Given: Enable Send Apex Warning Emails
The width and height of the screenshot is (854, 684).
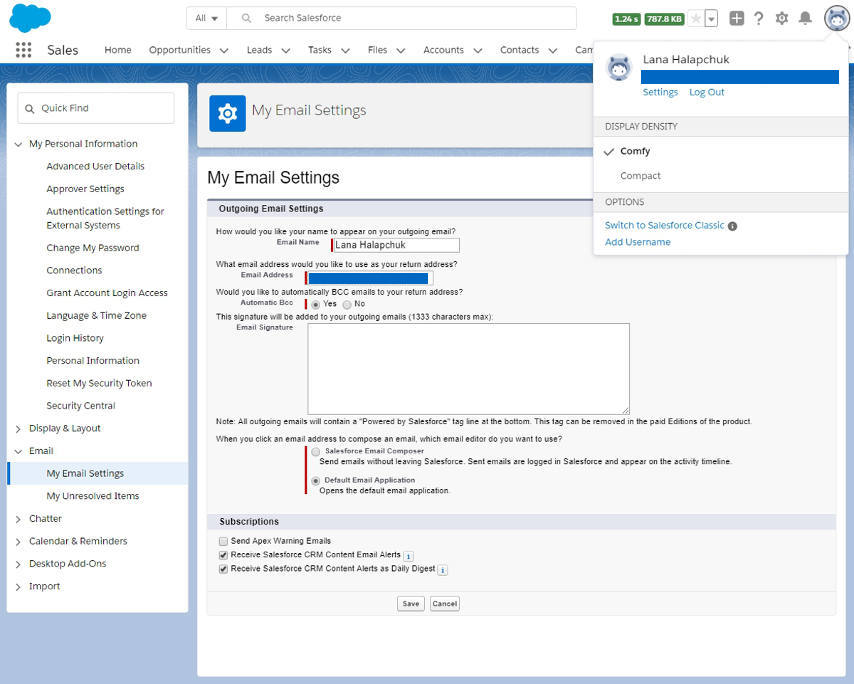Looking at the screenshot, I should click(x=224, y=540).
